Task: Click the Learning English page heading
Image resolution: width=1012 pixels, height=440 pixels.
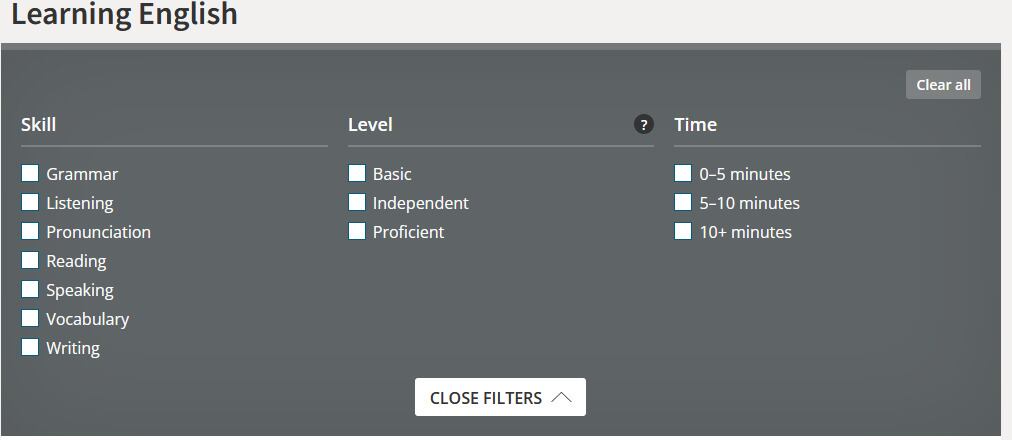Action: [124, 15]
